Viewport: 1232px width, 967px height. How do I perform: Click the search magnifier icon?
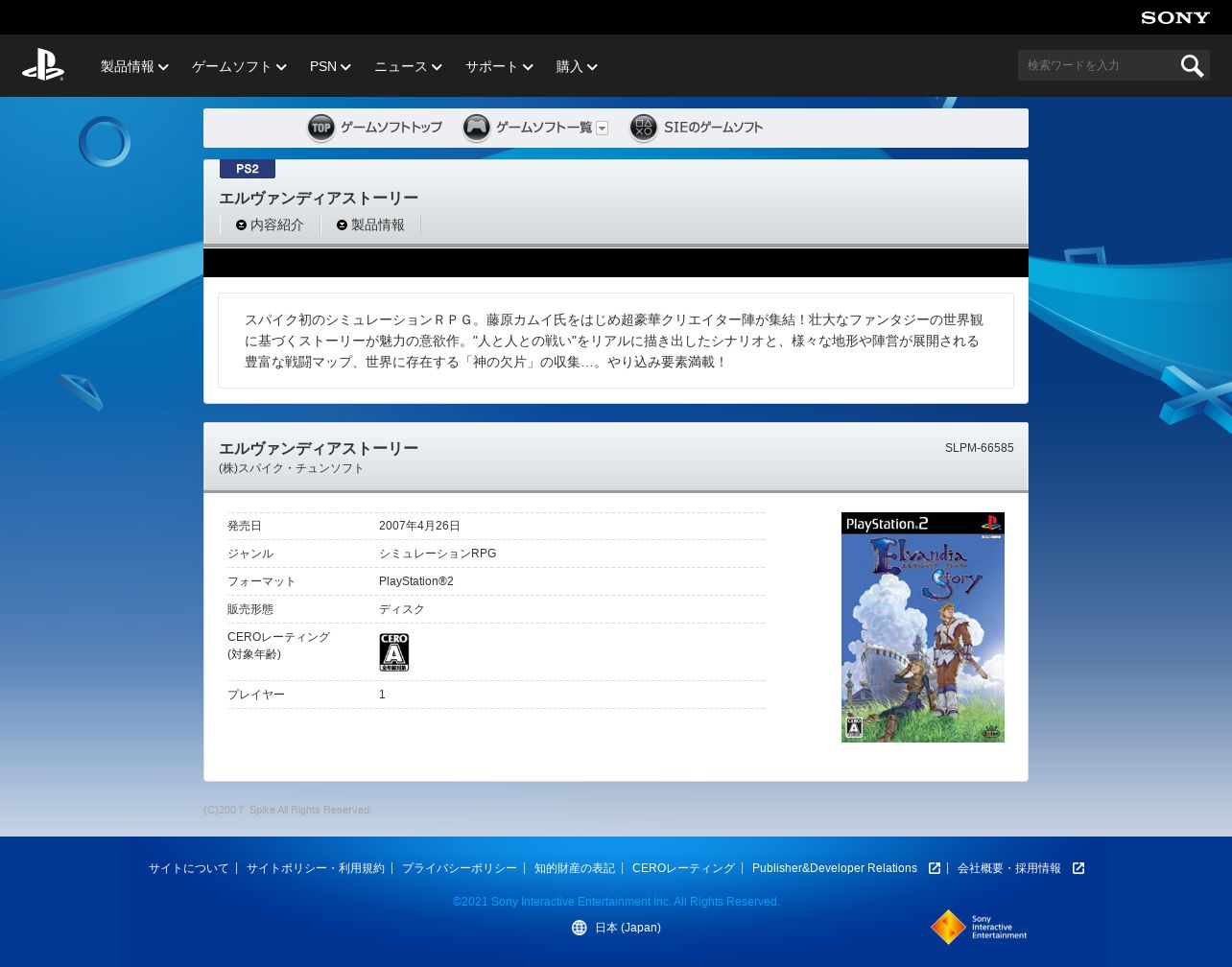[x=1192, y=65]
